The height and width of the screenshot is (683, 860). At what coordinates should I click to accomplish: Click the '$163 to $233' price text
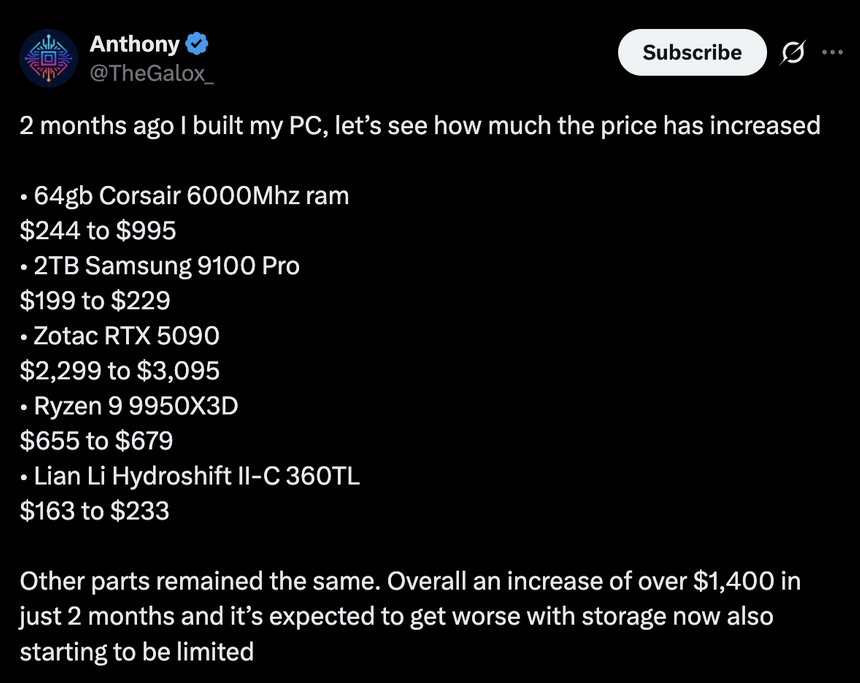click(95, 511)
